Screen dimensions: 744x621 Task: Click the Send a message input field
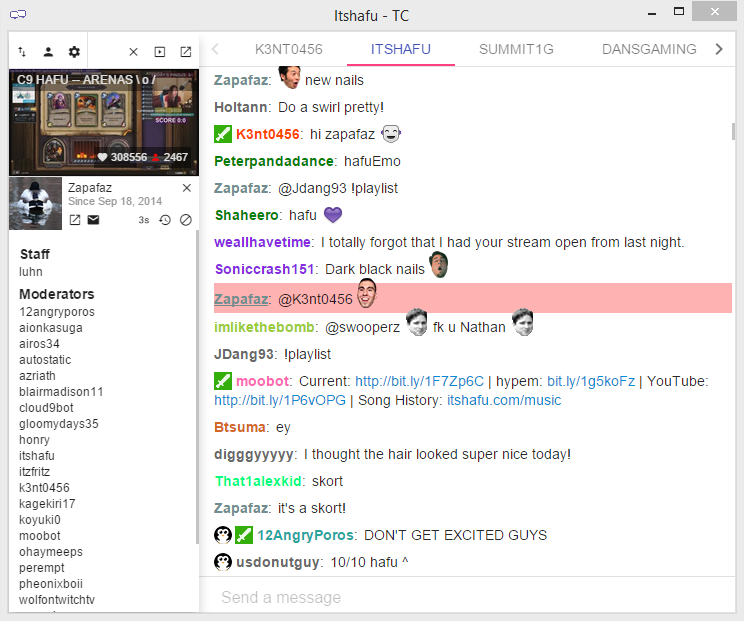coord(467,597)
